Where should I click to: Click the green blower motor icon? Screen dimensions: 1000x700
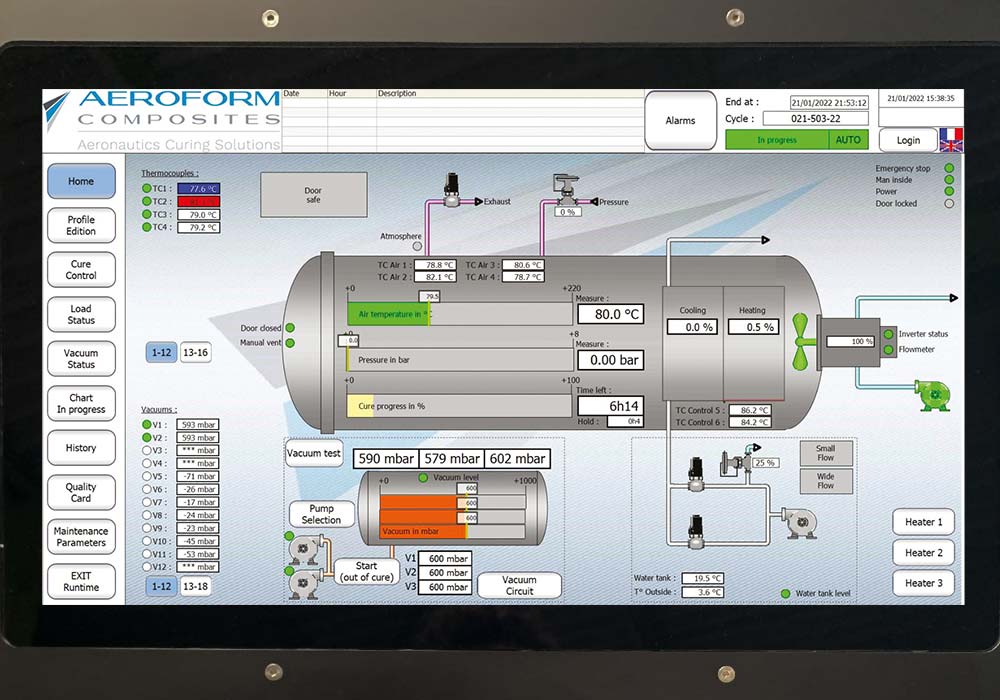point(935,394)
